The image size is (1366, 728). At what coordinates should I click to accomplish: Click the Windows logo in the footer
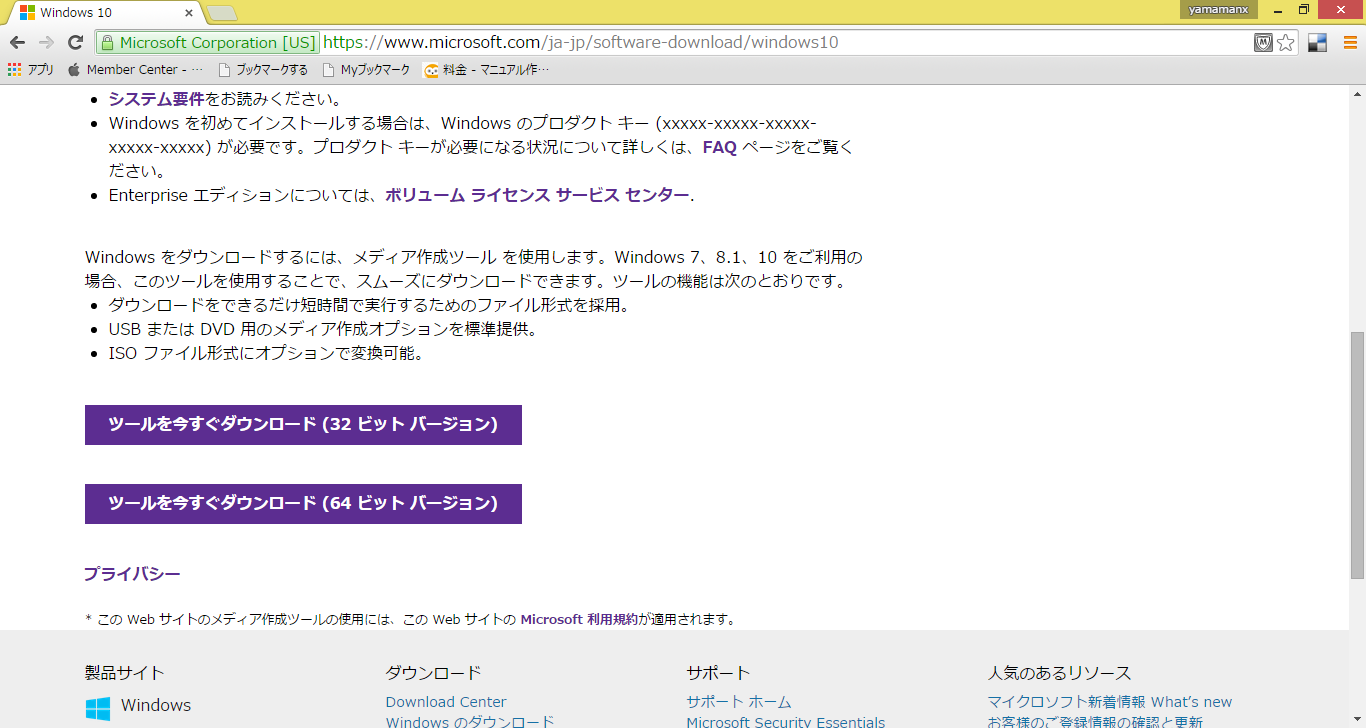[x=98, y=709]
